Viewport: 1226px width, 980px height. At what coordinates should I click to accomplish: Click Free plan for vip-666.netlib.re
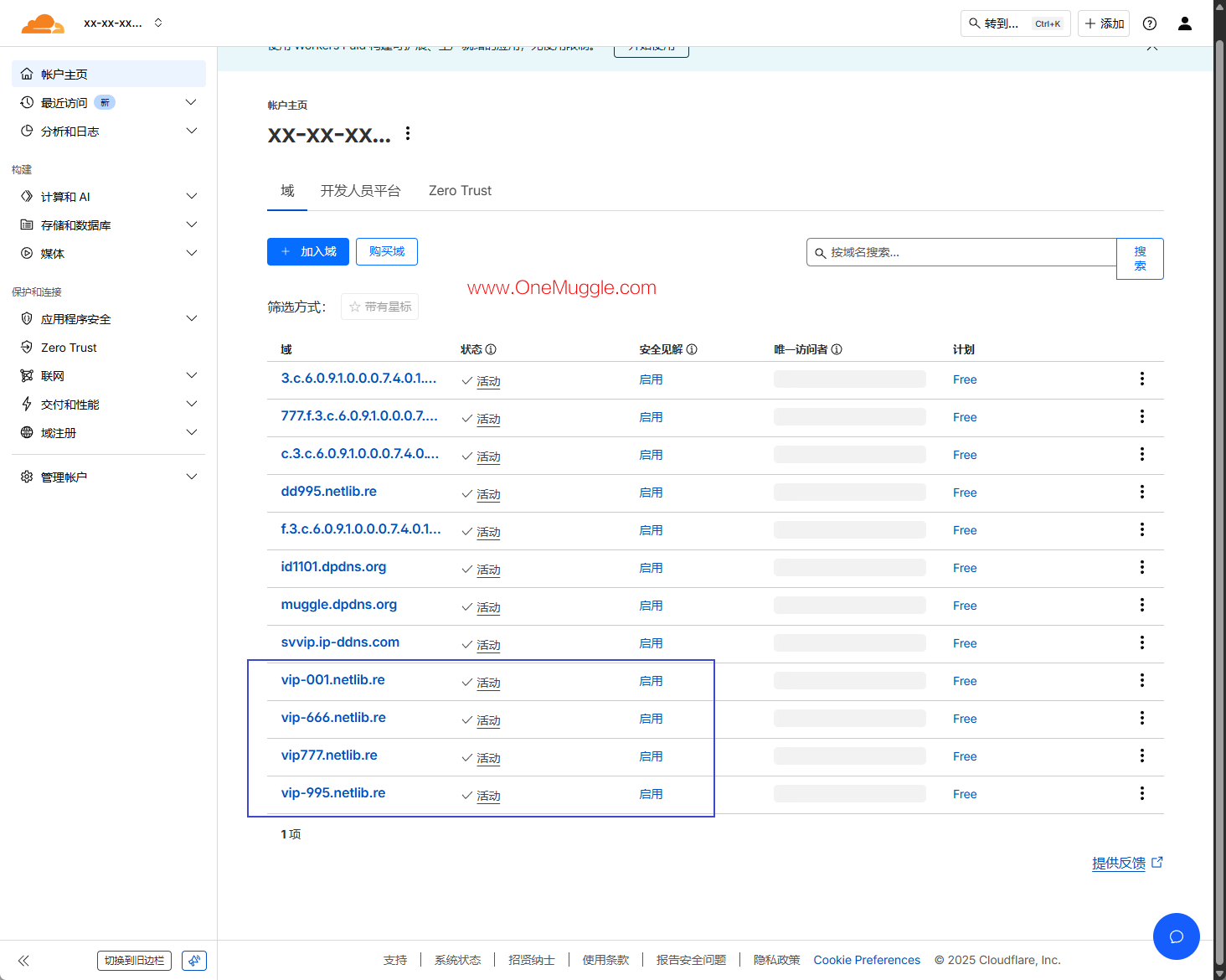tap(965, 719)
